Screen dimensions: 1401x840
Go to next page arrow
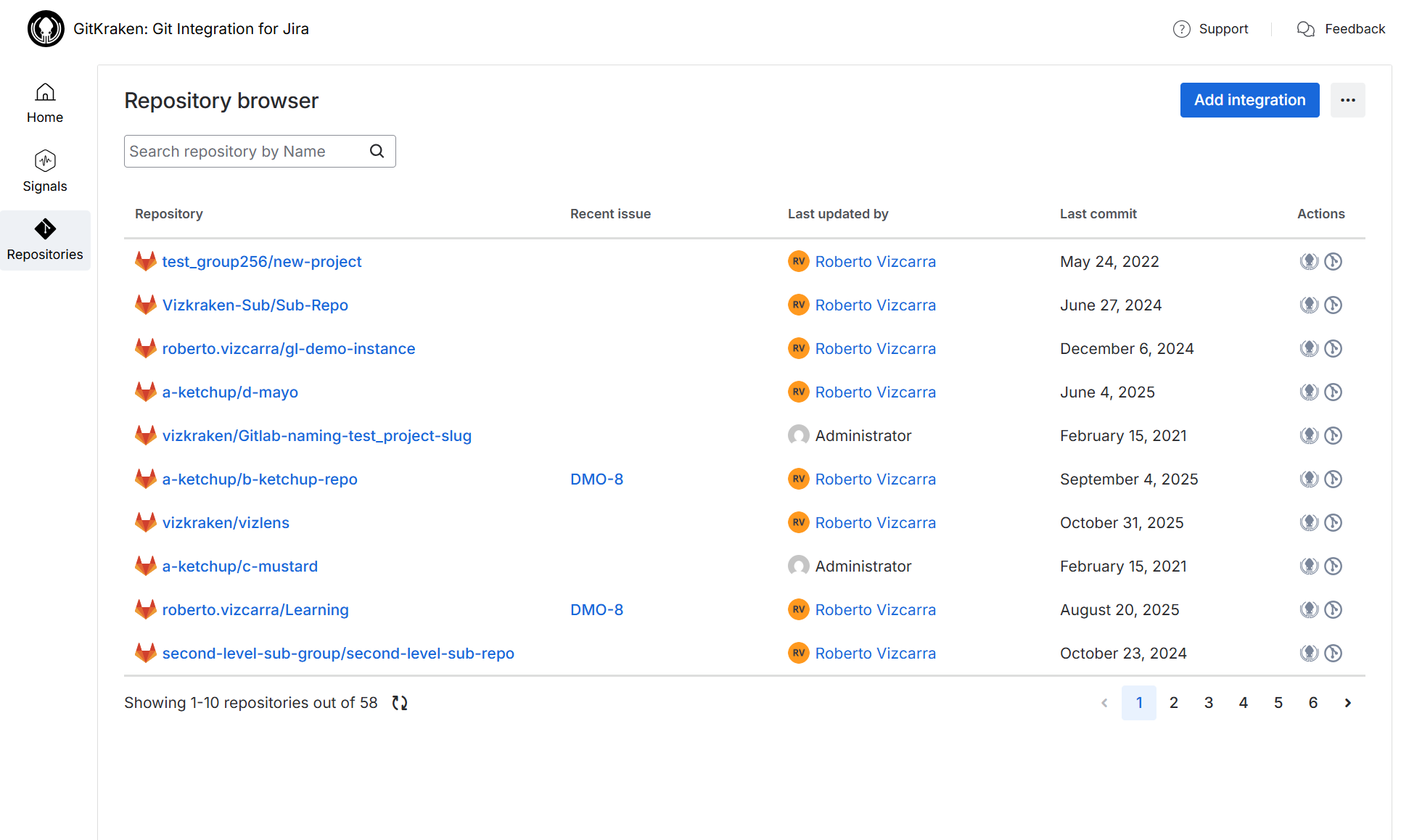pos(1347,703)
